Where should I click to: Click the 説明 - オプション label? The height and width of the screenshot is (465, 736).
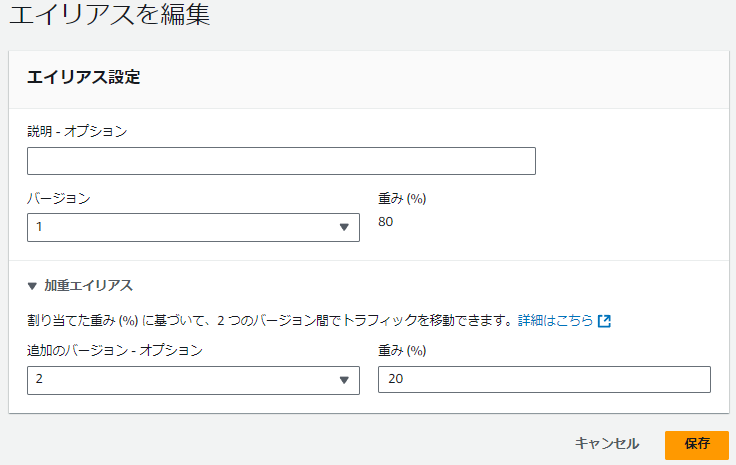77,131
